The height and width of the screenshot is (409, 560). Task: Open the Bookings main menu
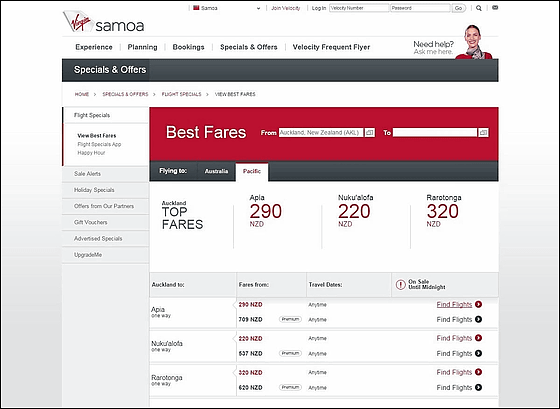[x=188, y=47]
